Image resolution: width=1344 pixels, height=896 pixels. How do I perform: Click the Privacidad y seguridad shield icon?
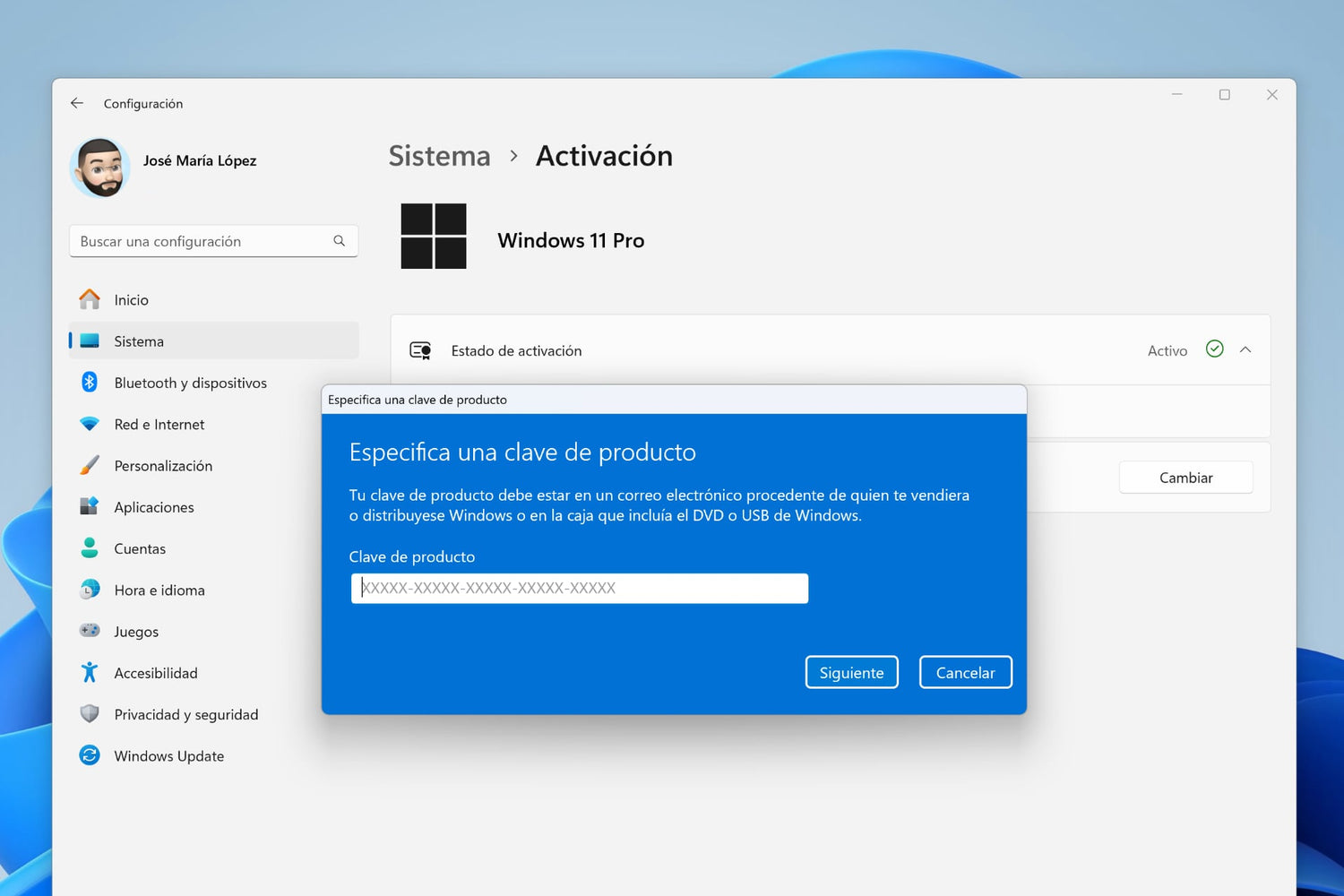click(x=90, y=714)
